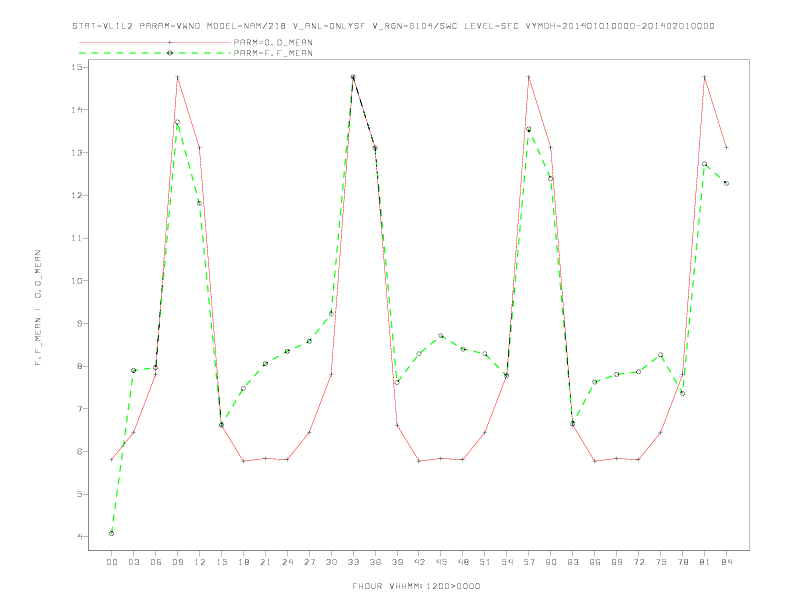Click x-axis forecast hour label 54
The width and height of the screenshot is (792, 612).
coord(507,562)
